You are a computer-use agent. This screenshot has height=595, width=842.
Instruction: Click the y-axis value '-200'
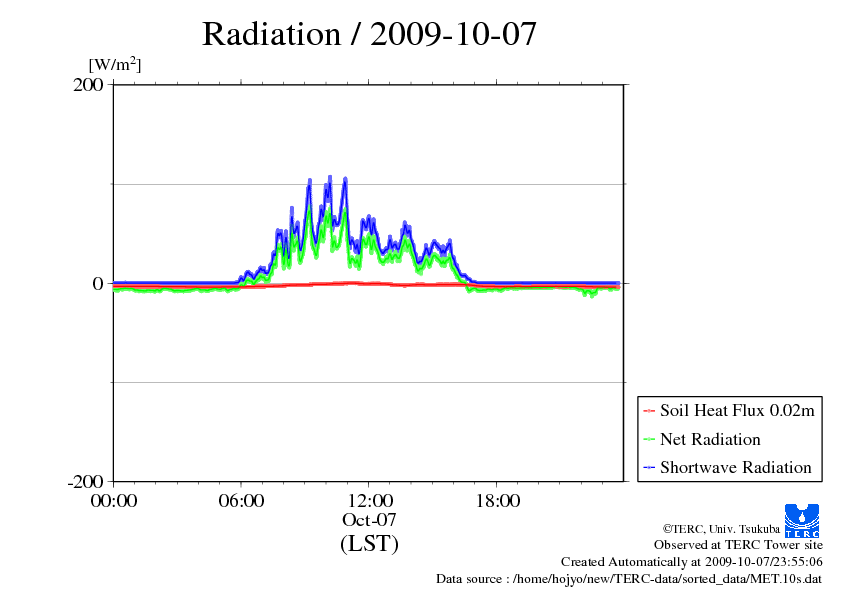click(x=86, y=482)
